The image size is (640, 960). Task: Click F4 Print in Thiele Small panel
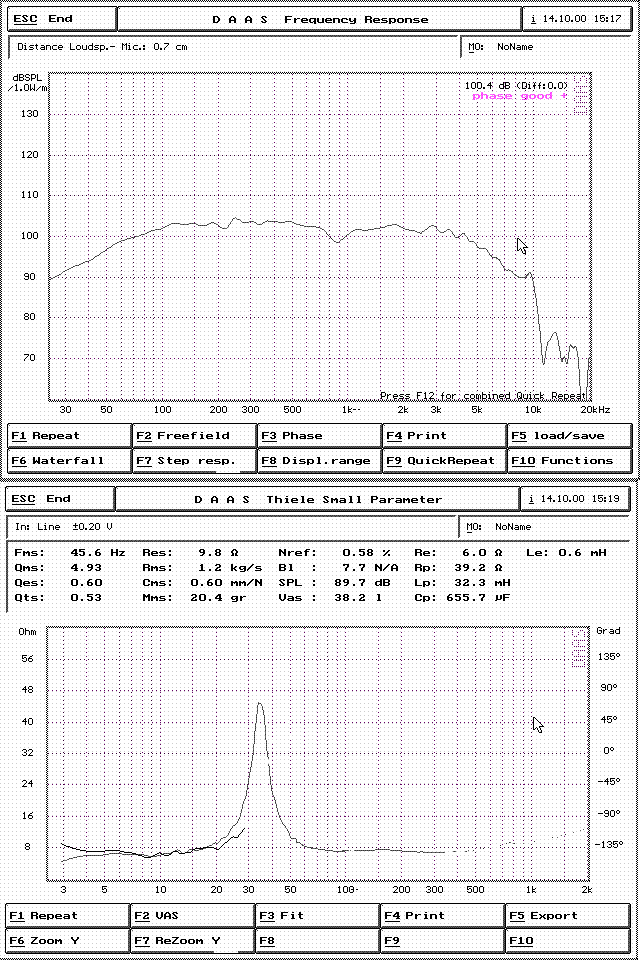click(x=445, y=915)
